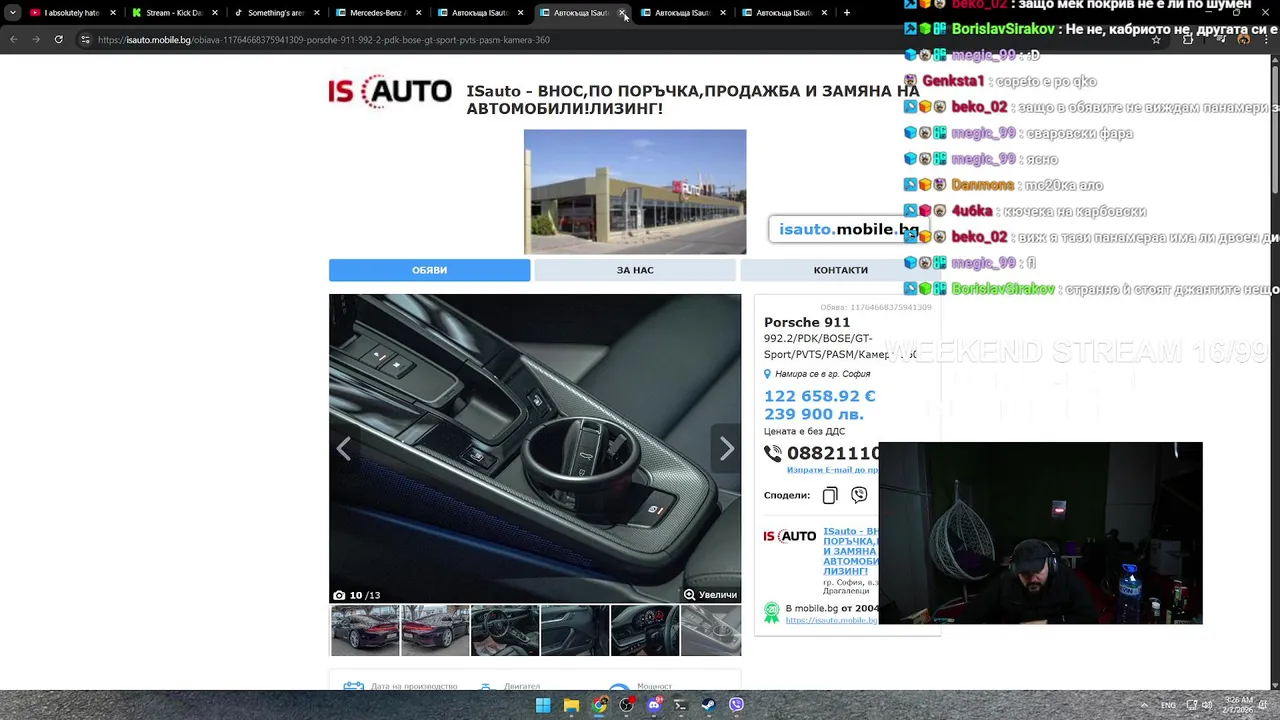Viewport: 1280px width, 720px height.
Task: Share the listing via Viber icon
Action: coord(859,495)
